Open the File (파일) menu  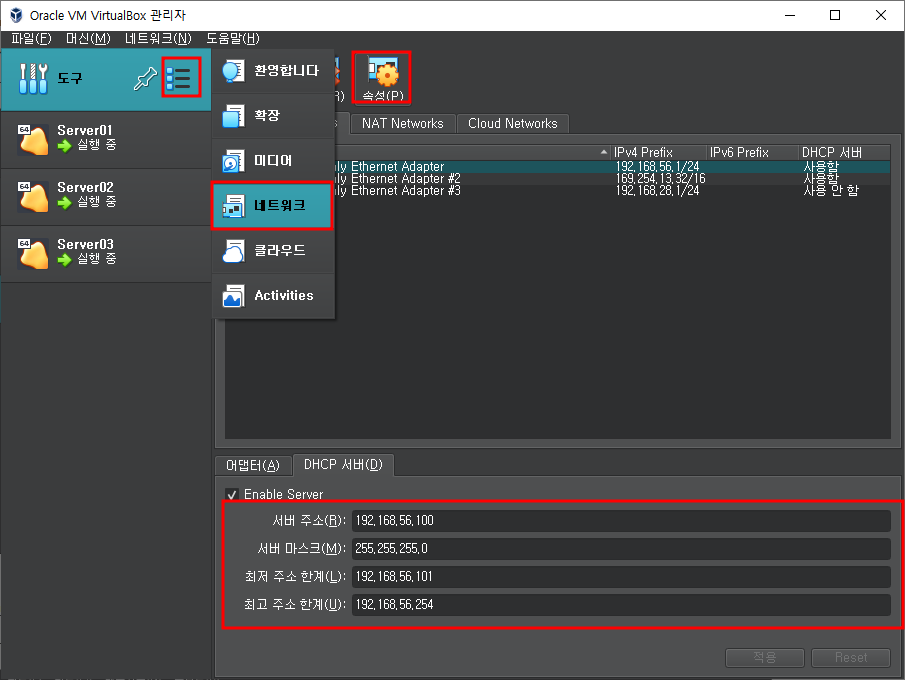point(31,39)
